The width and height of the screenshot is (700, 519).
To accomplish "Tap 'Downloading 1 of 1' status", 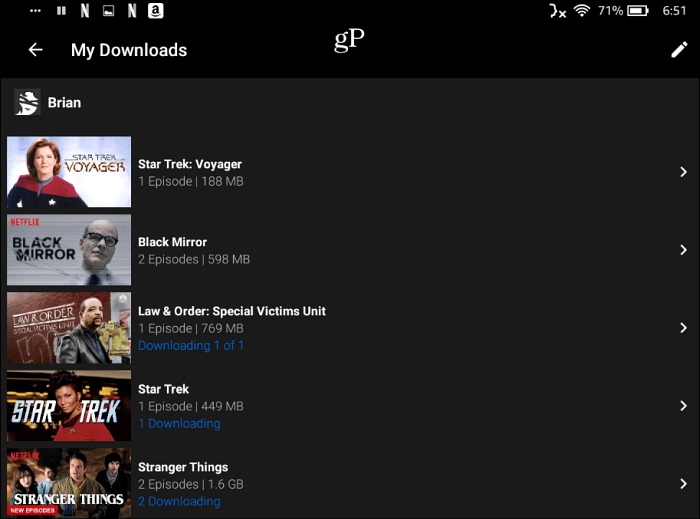I will [x=191, y=345].
